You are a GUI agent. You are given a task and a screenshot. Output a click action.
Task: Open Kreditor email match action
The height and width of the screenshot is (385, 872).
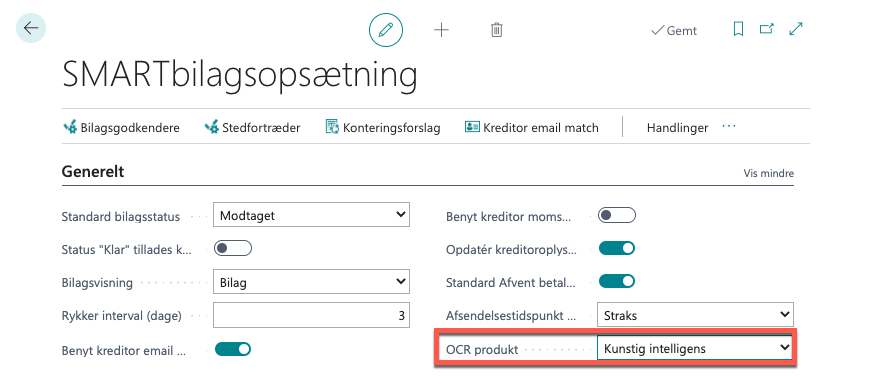[x=531, y=127]
